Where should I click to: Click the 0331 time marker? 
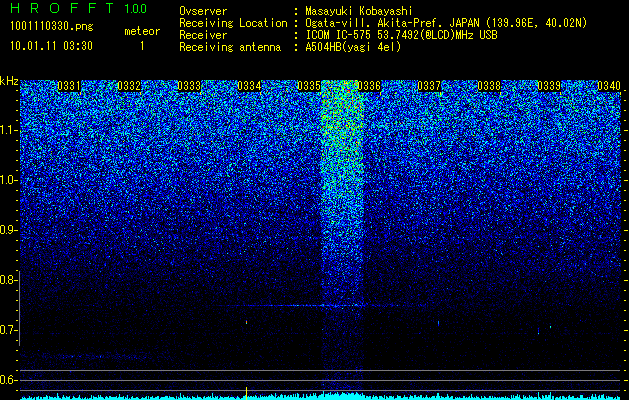coord(69,86)
